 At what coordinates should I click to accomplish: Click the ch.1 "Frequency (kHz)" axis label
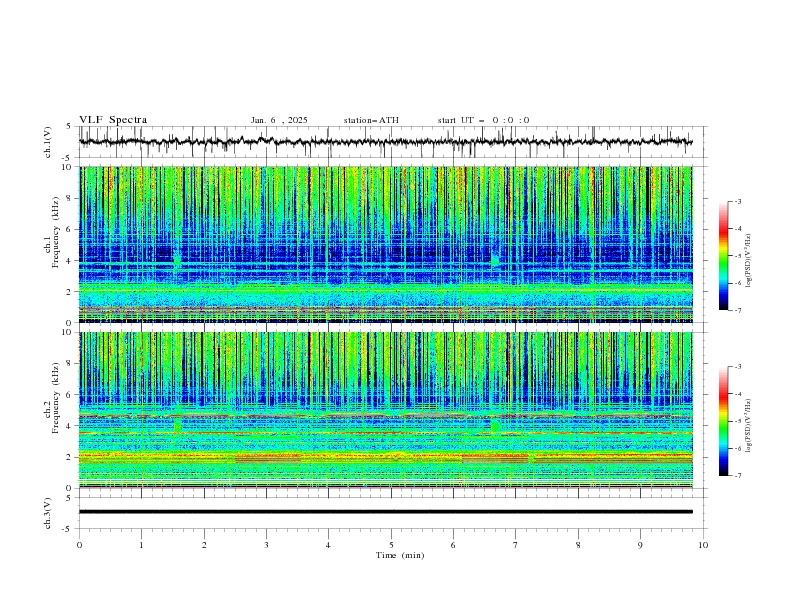point(56,233)
